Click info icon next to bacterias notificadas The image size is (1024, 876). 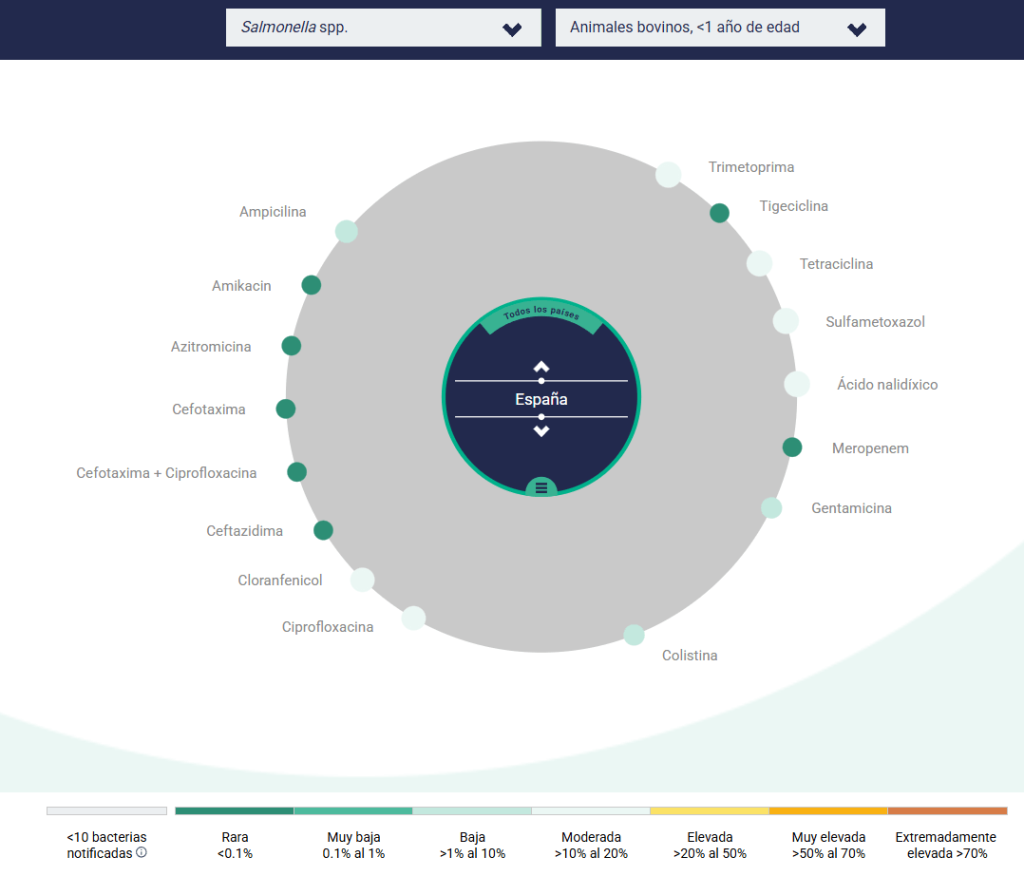(141, 853)
